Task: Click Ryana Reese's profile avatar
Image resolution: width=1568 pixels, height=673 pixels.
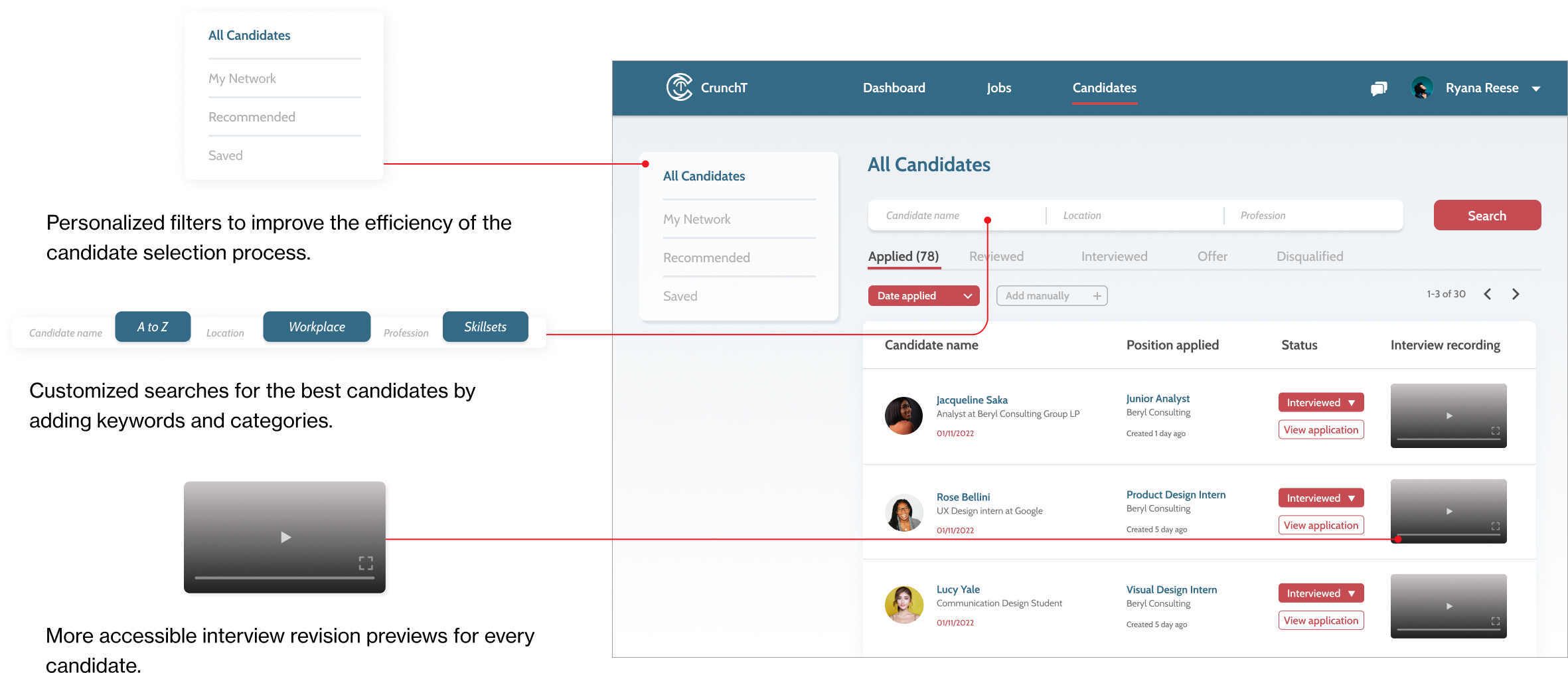Action: click(x=1422, y=88)
